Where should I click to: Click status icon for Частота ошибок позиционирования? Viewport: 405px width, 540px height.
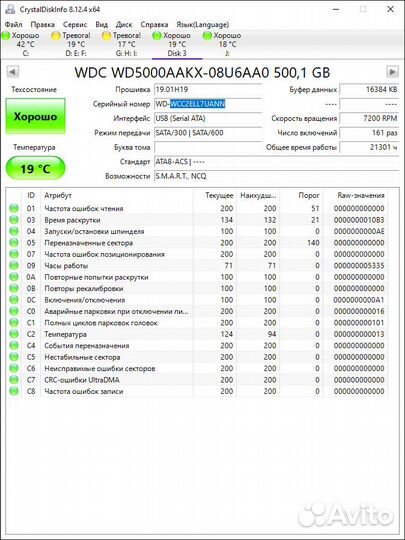14,254
